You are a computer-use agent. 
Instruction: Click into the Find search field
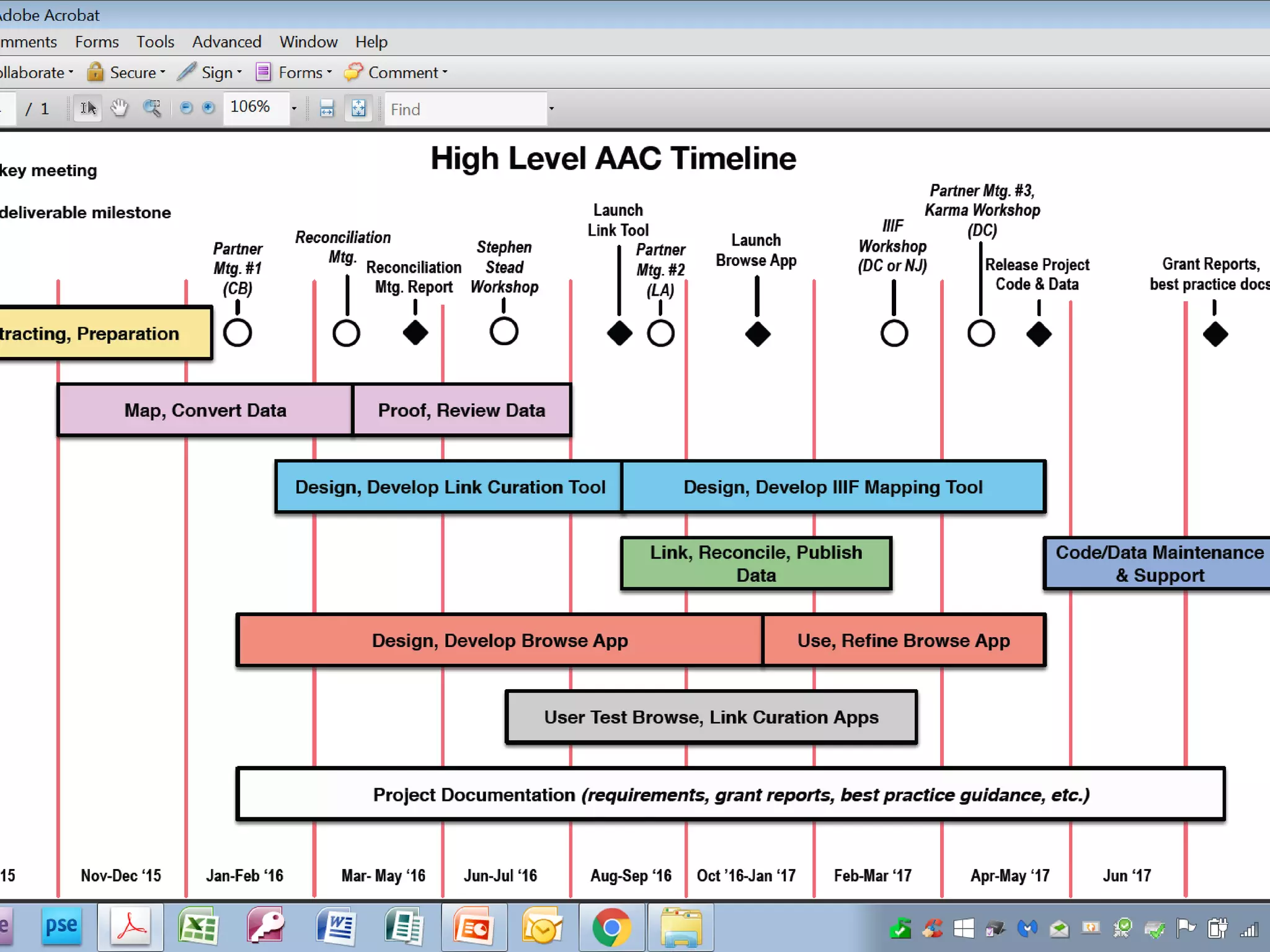click(x=465, y=109)
